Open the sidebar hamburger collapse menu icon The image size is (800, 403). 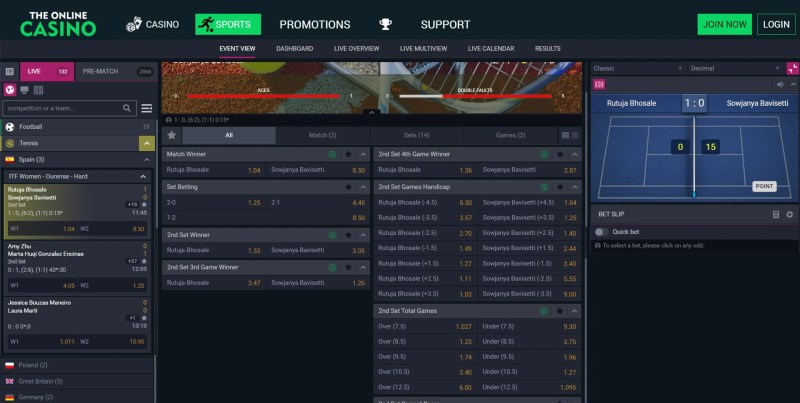point(146,108)
